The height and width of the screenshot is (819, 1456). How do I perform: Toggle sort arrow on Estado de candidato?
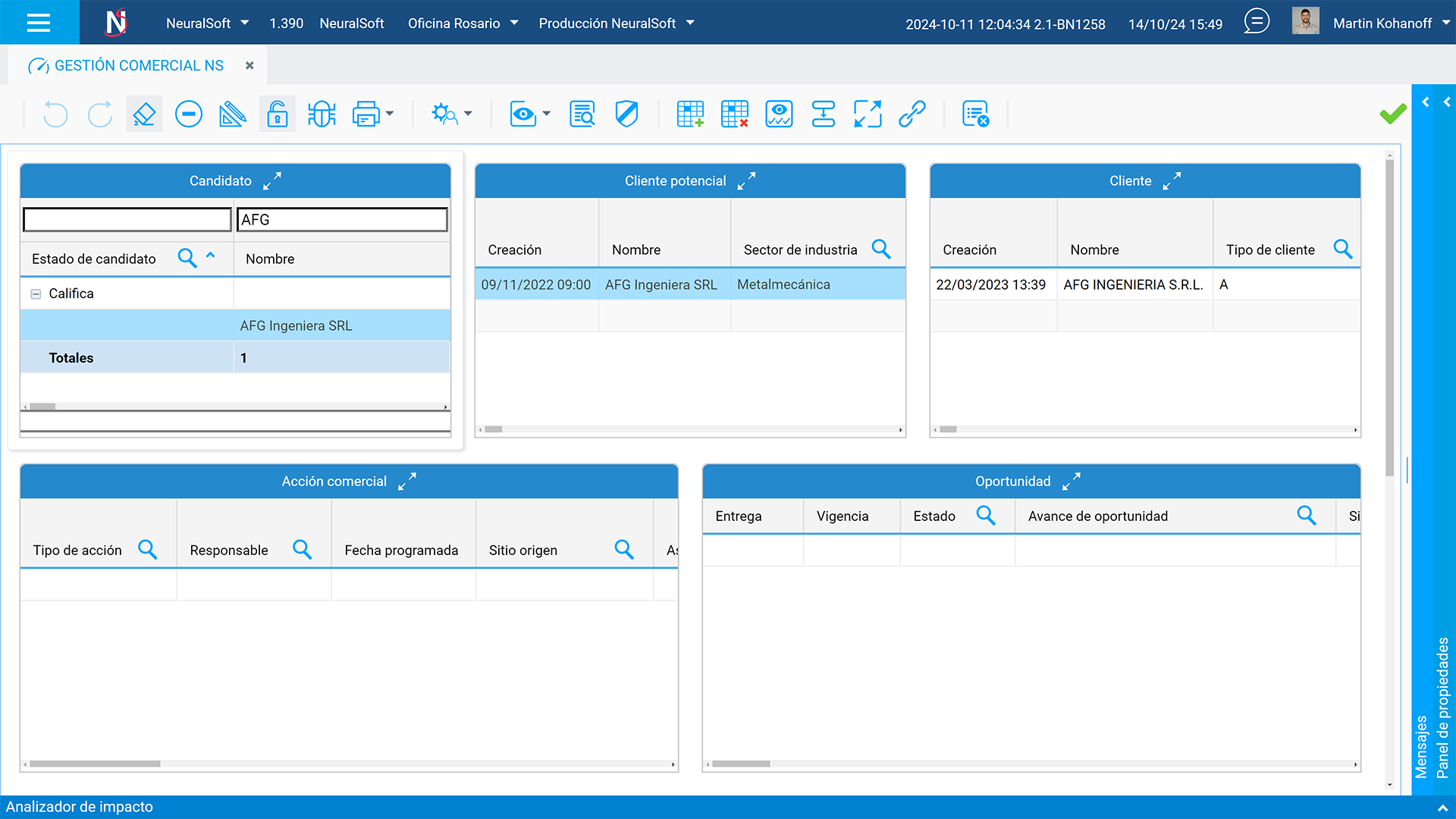point(211,256)
